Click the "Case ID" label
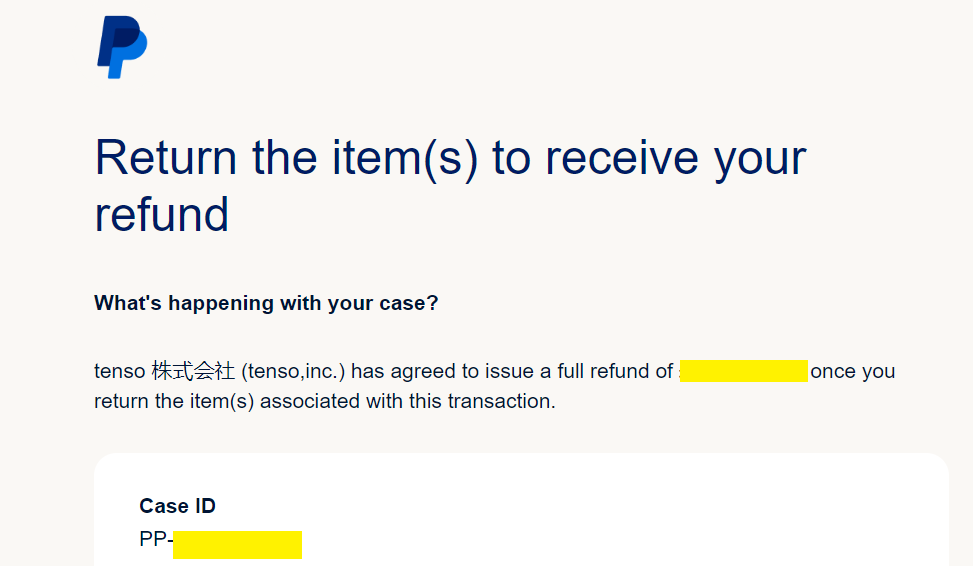This screenshot has height=566, width=973. point(177,506)
